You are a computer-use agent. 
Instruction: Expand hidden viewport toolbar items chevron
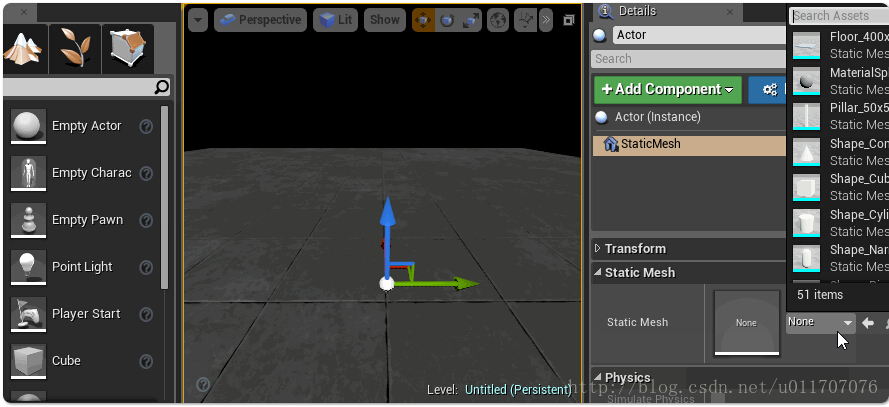pyautogui.click(x=545, y=20)
